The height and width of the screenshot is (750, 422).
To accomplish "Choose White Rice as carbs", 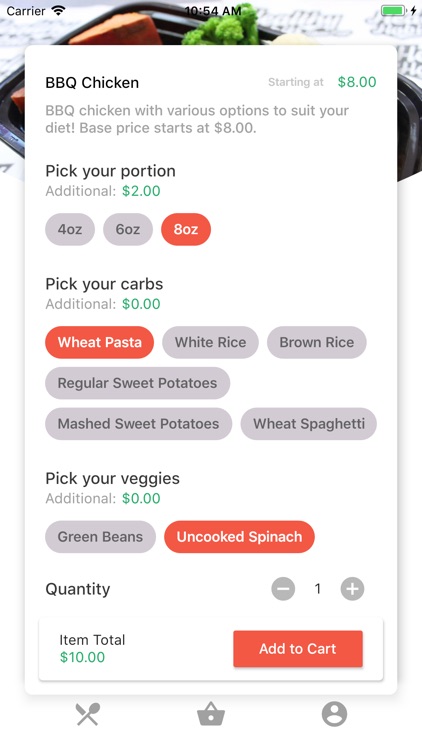I will pyautogui.click(x=211, y=342).
